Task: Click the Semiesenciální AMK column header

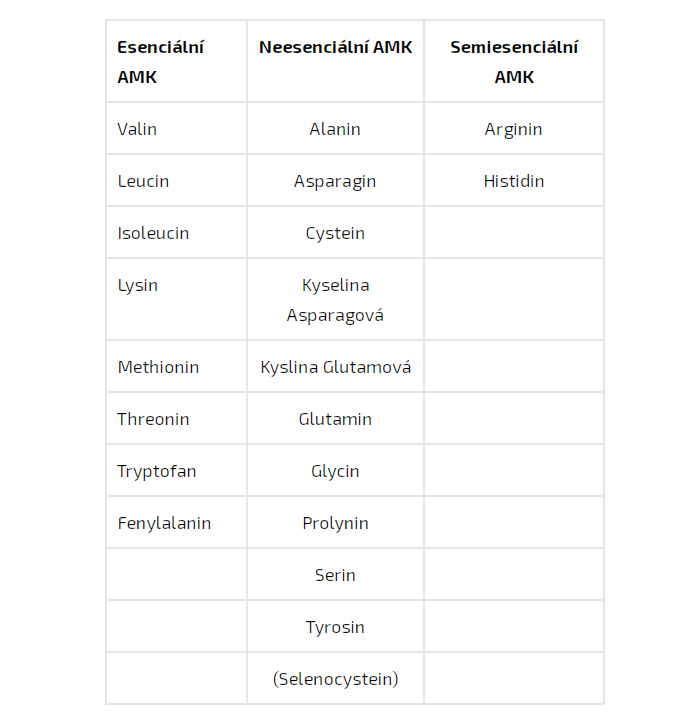Action: pos(514,62)
